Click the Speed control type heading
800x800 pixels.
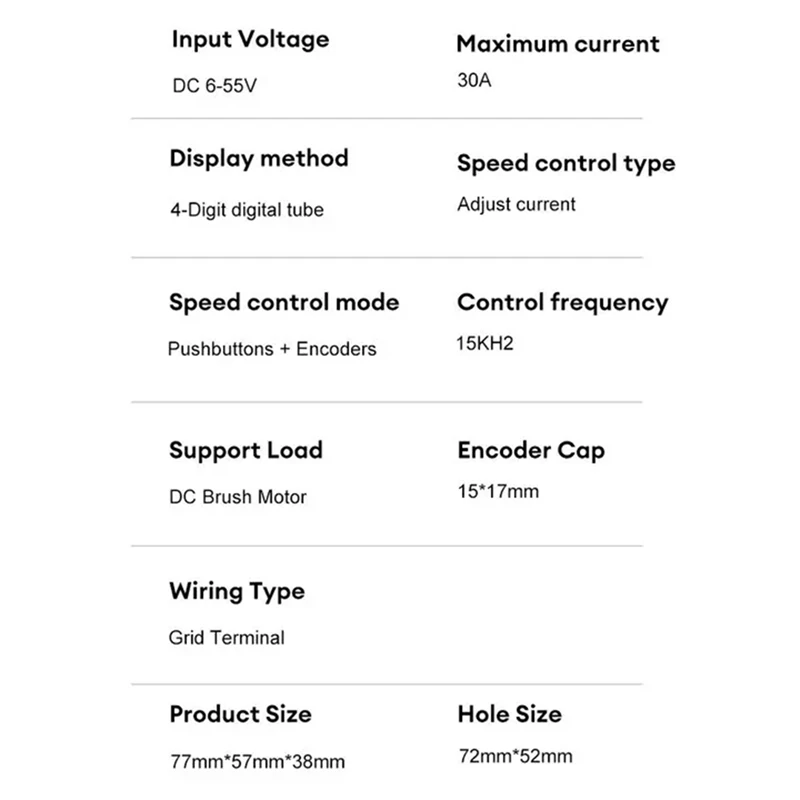tap(566, 164)
